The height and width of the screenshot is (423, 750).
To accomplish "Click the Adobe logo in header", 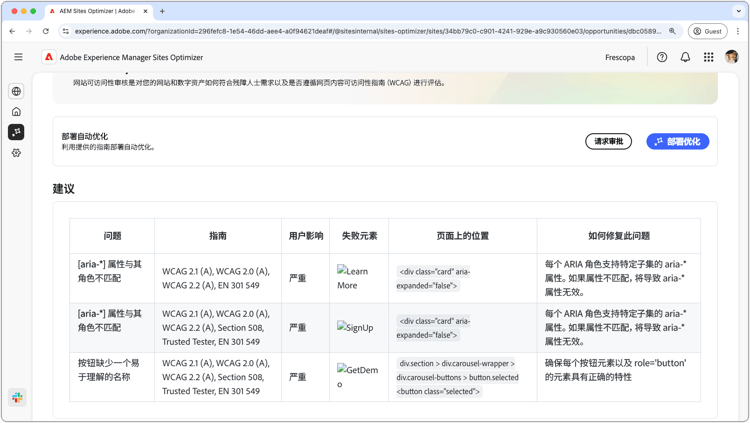I will pyautogui.click(x=49, y=57).
